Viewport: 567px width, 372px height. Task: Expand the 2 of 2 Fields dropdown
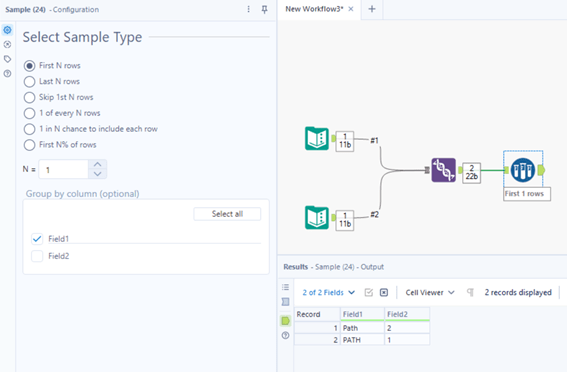[329, 292]
